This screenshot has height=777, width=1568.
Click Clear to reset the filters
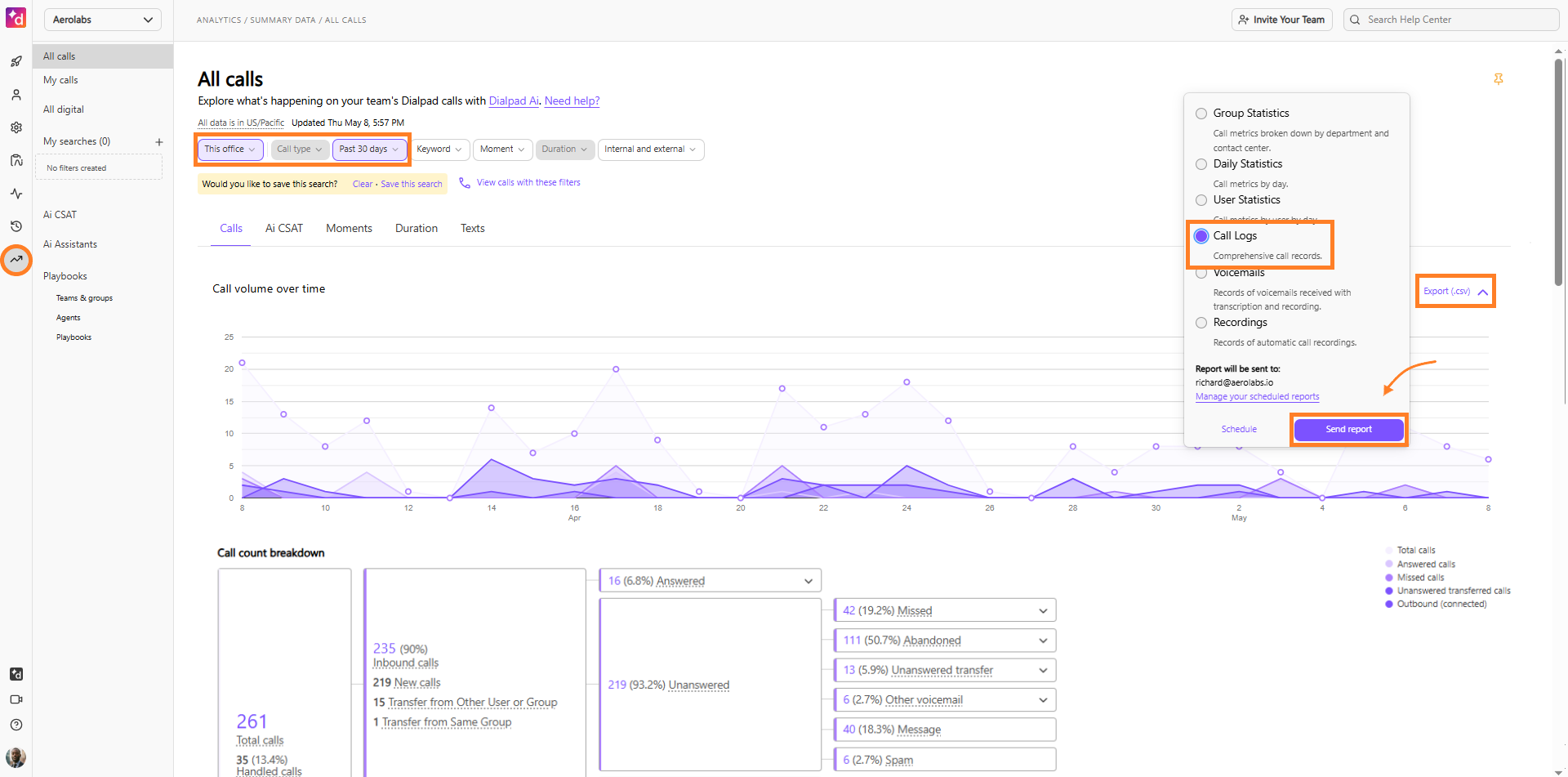pos(363,185)
